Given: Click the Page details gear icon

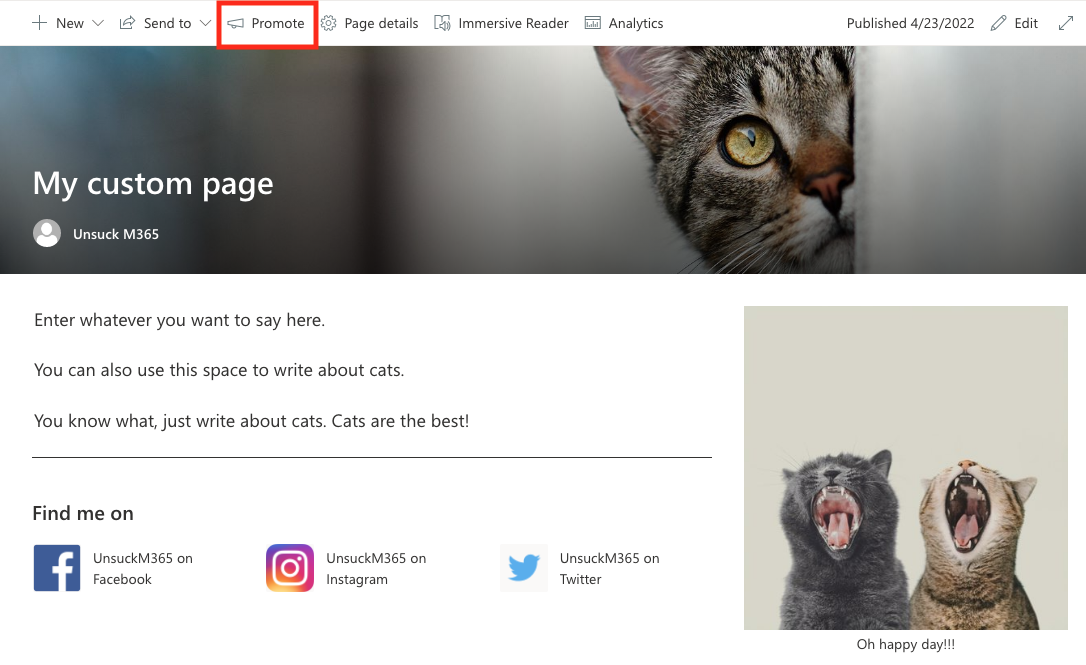Looking at the screenshot, I should [x=330, y=22].
